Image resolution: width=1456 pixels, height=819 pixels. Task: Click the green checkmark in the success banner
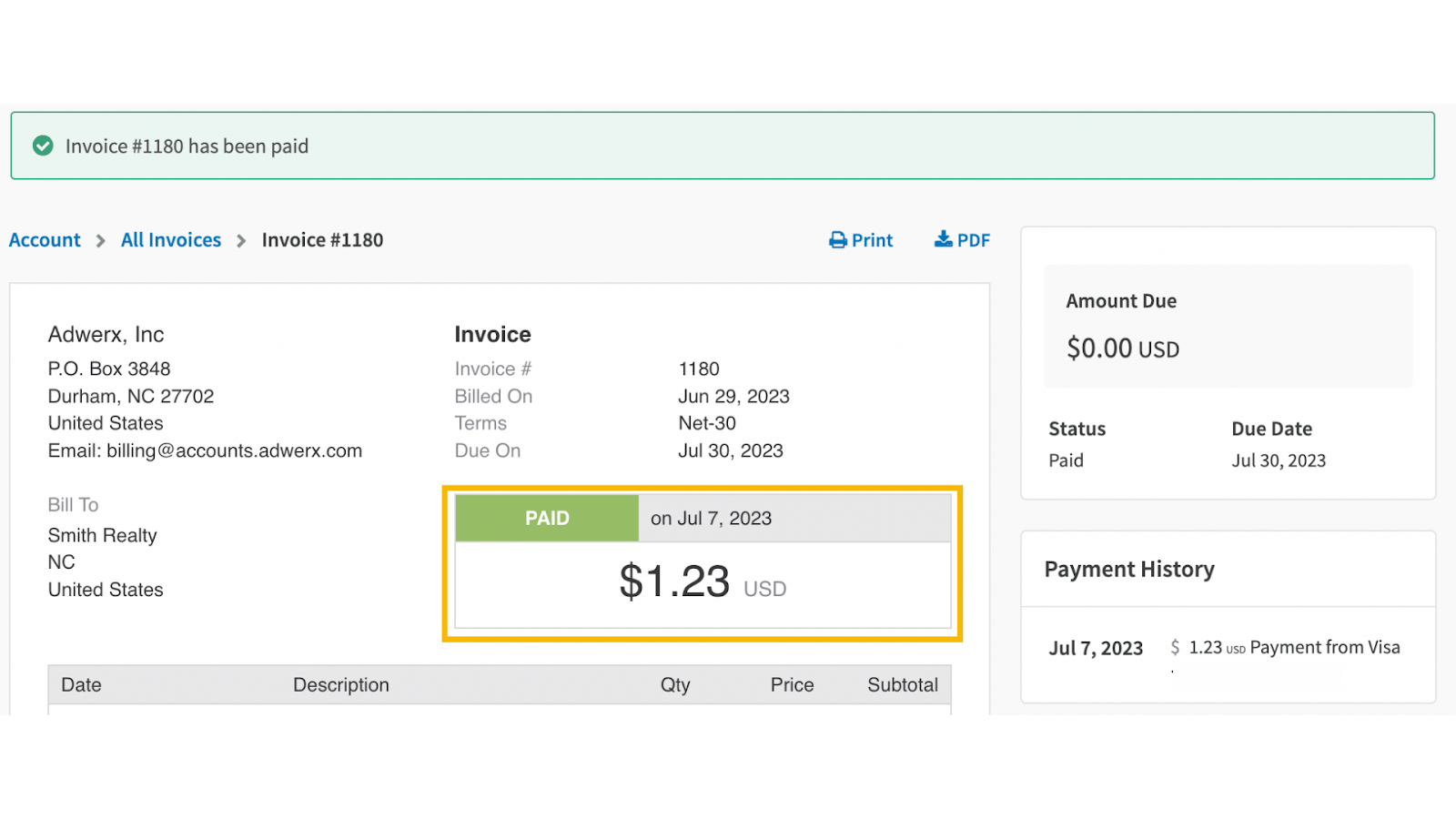point(42,146)
